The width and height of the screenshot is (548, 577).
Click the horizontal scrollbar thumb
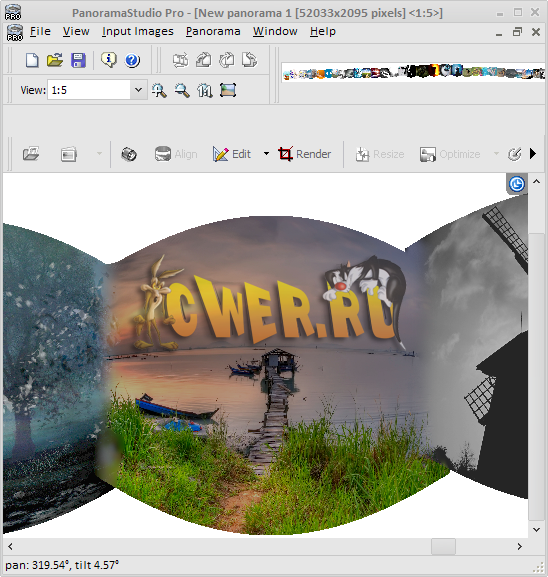tap(443, 546)
